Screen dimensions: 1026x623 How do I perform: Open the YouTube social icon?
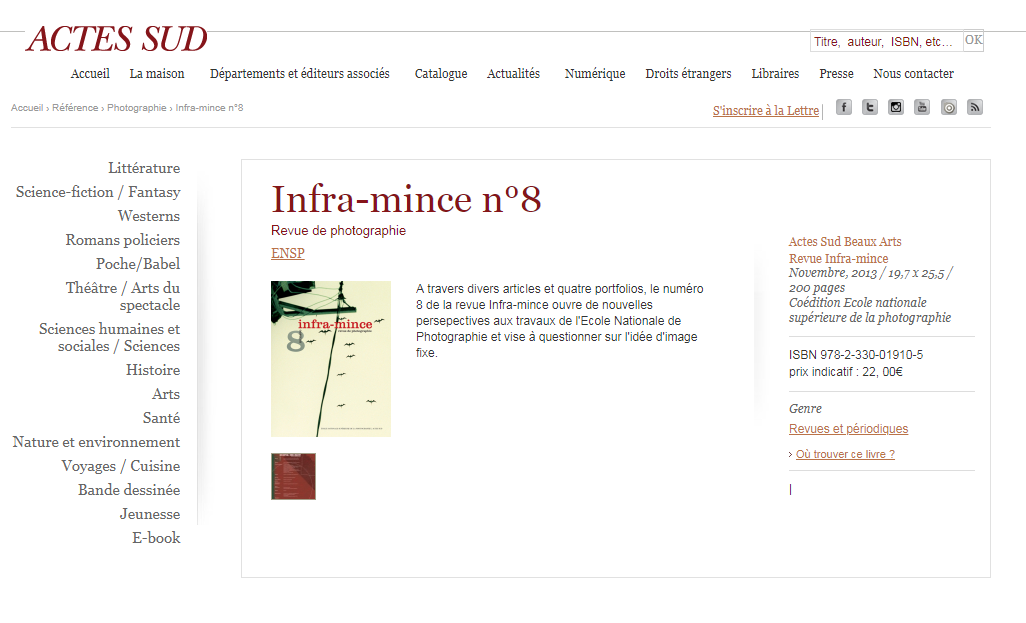point(922,107)
